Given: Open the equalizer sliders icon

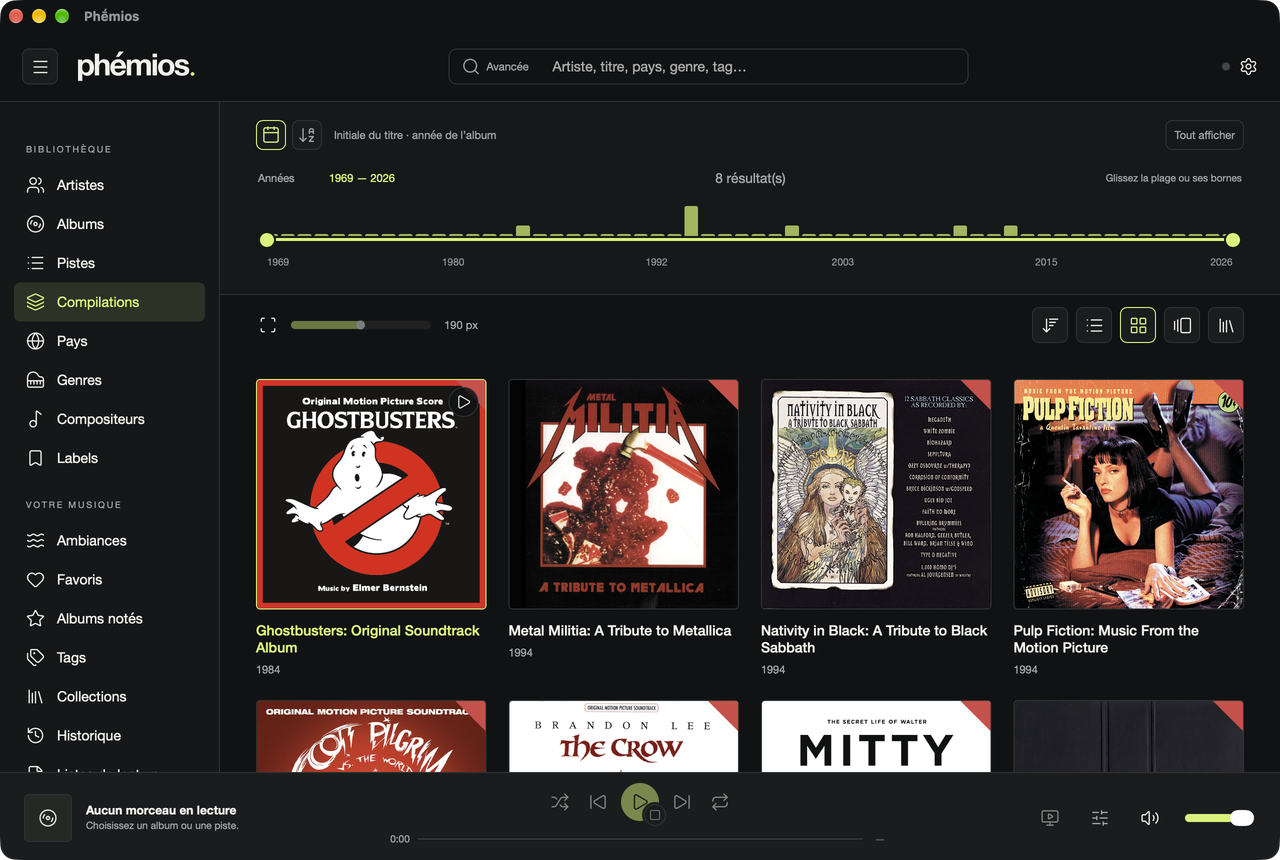Looking at the screenshot, I should coord(1100,818).
